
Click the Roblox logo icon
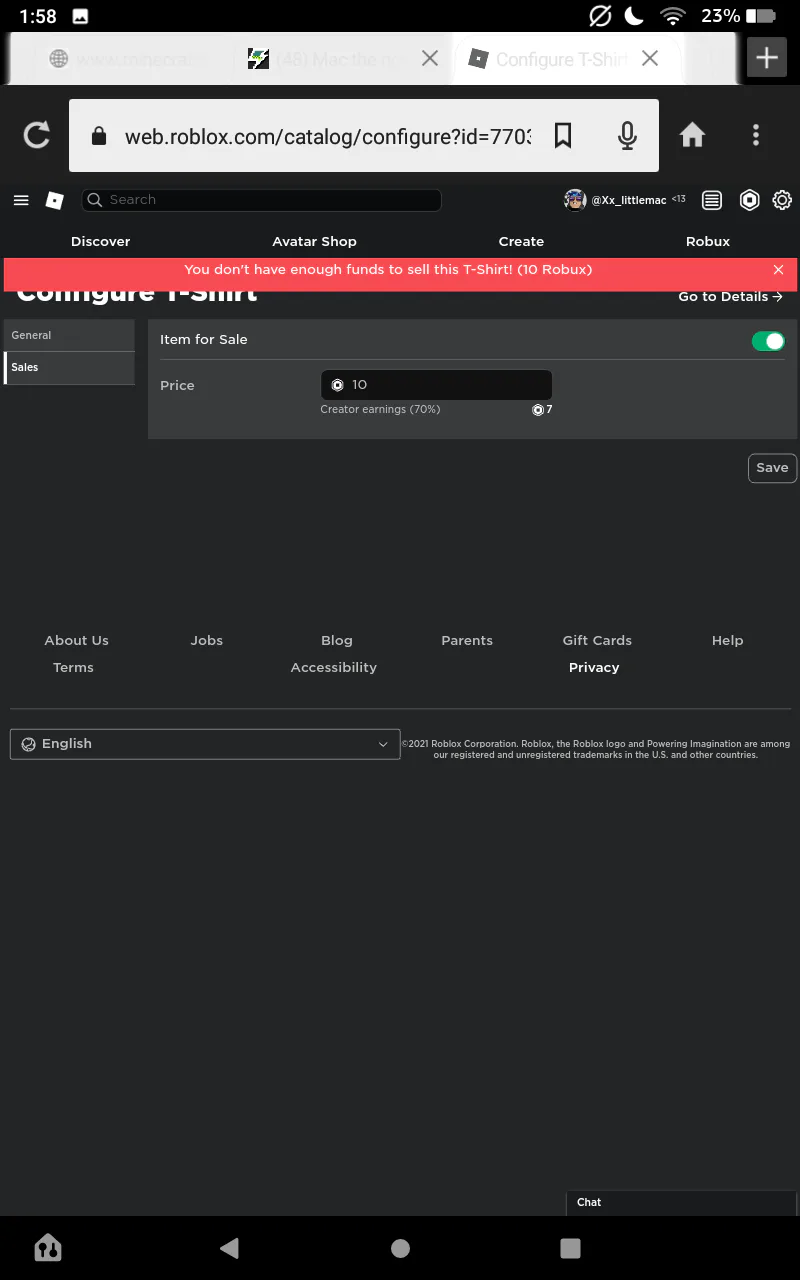(x=55, y=200)
